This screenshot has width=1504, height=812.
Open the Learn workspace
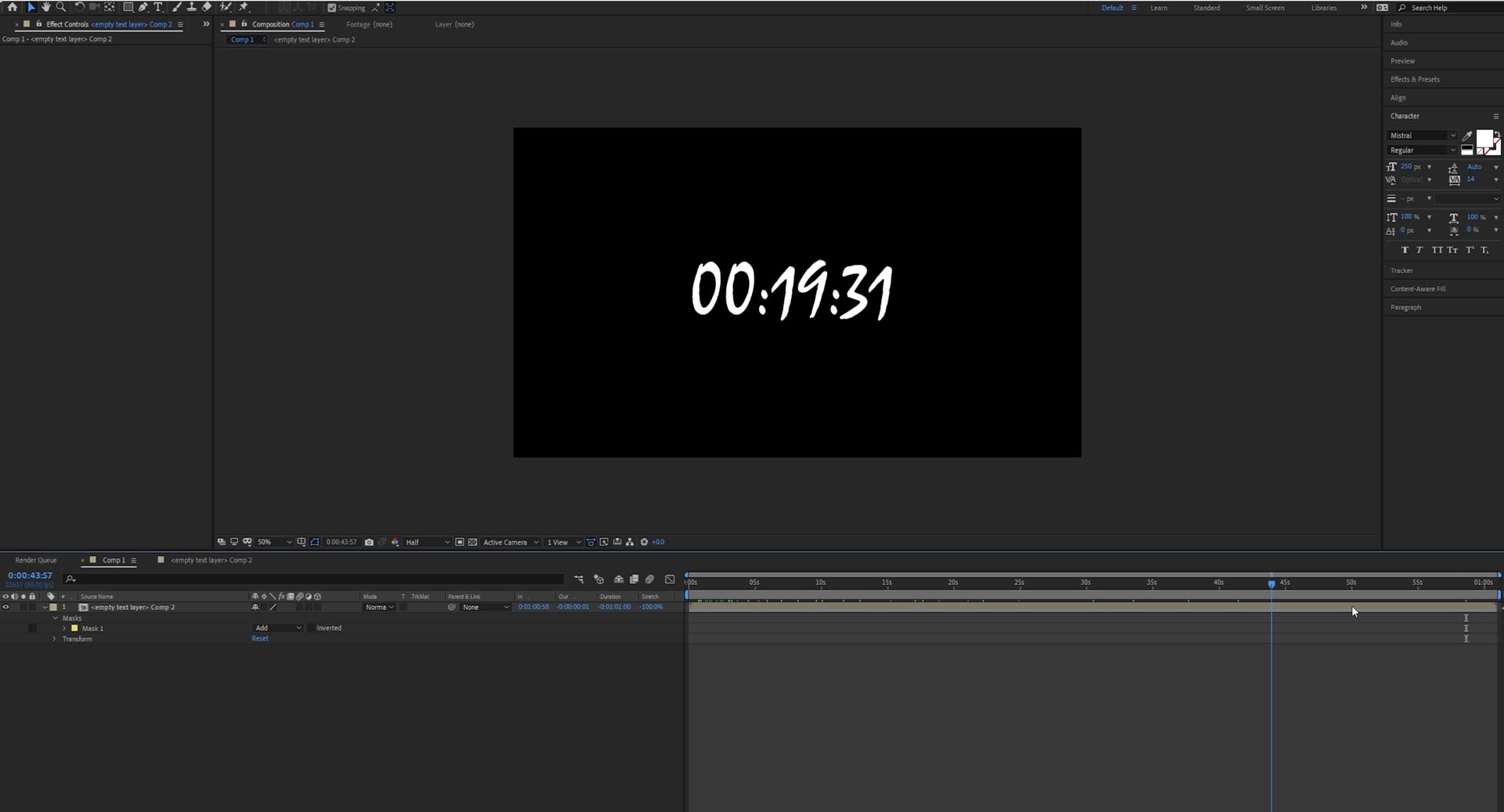pos(1159,7)
